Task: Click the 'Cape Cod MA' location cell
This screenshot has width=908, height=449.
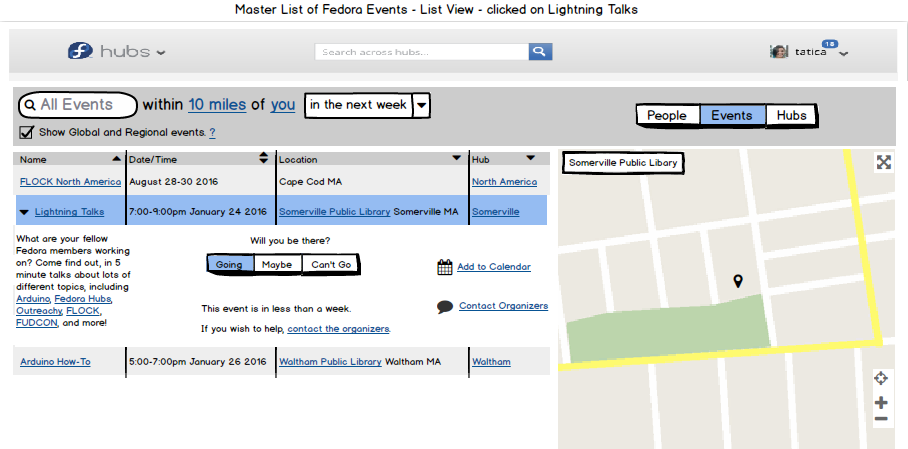Action: 310,181
